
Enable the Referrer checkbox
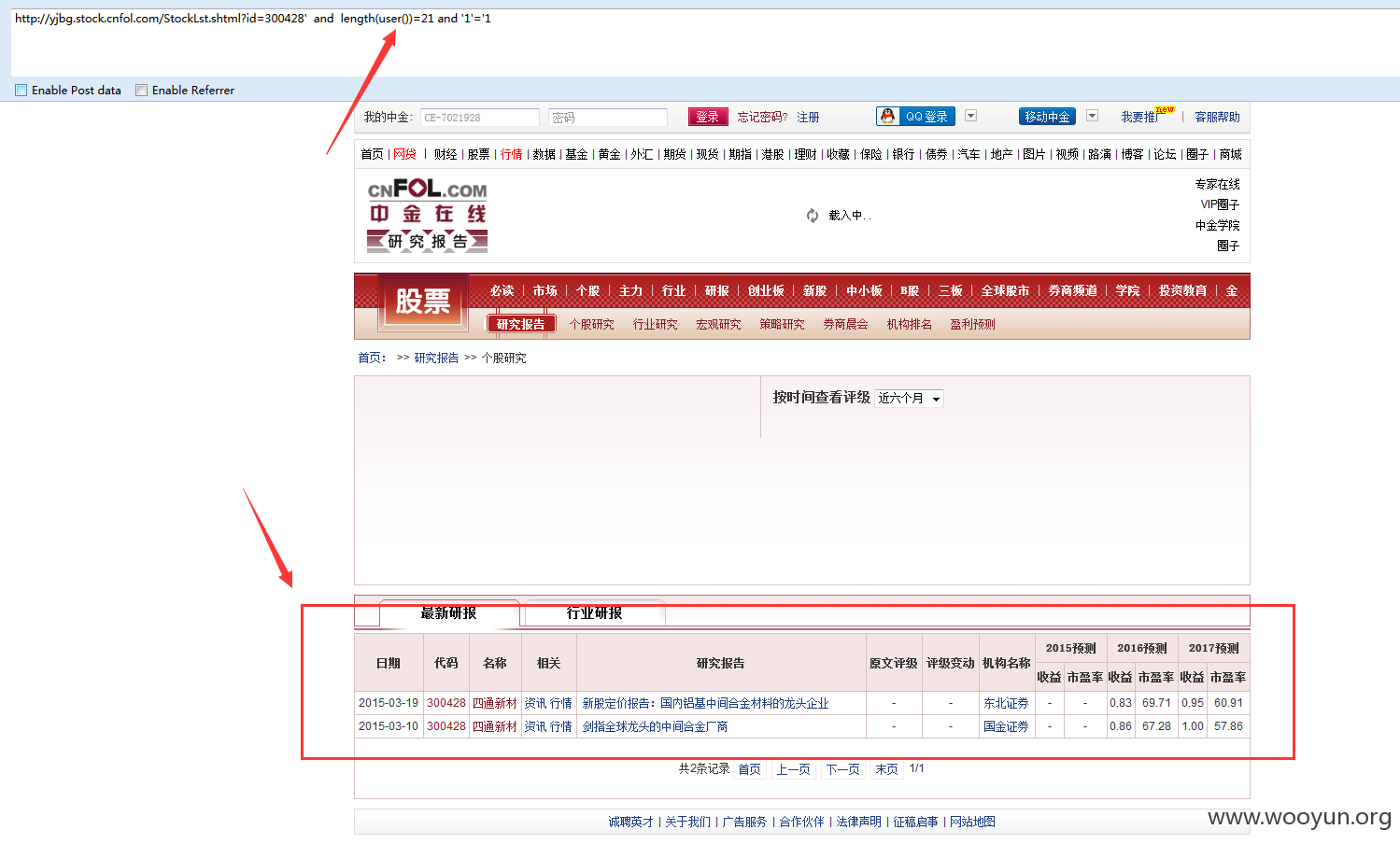click(141, 91)
